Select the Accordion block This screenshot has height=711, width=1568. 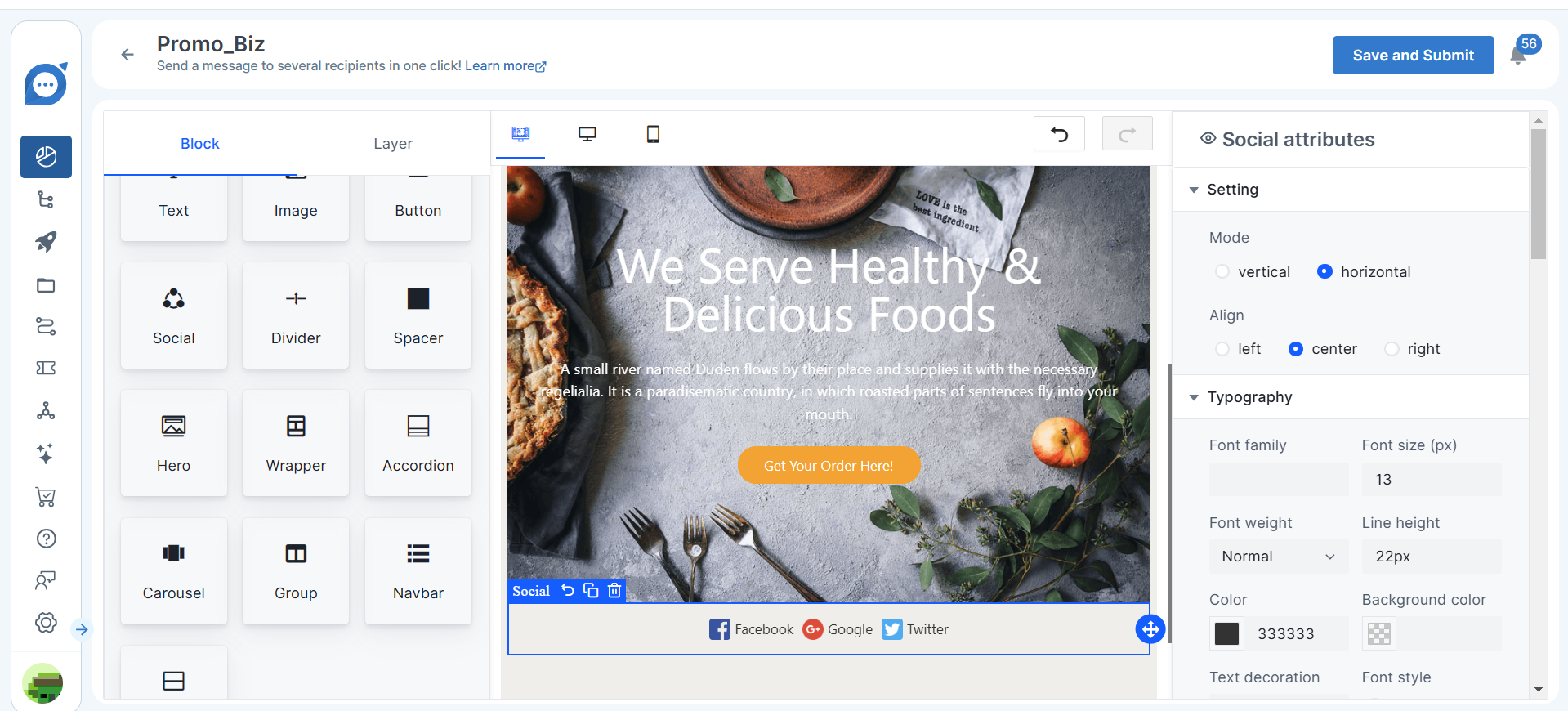(x=418, y=443)
